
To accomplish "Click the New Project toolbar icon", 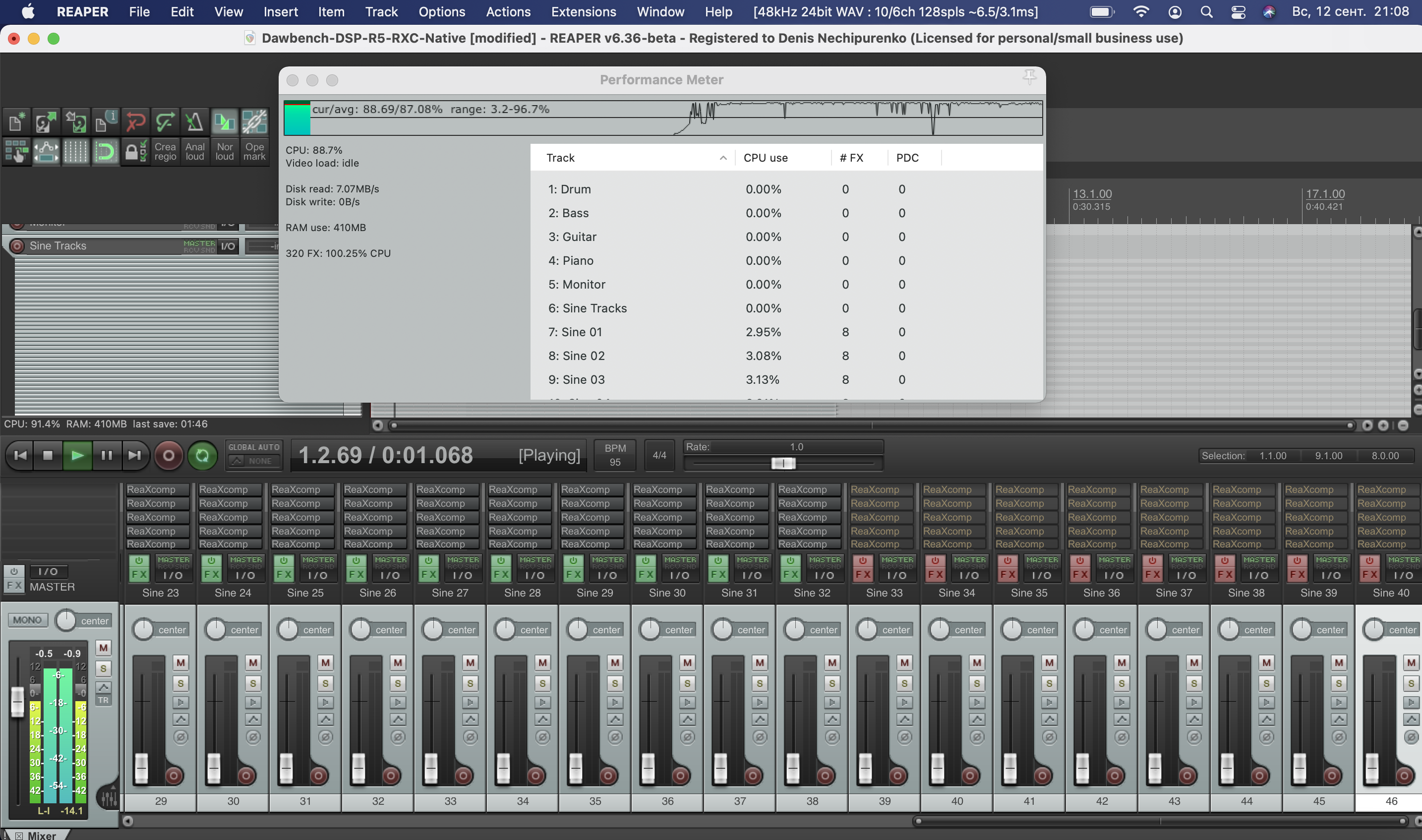I will [x=17, y=121].
